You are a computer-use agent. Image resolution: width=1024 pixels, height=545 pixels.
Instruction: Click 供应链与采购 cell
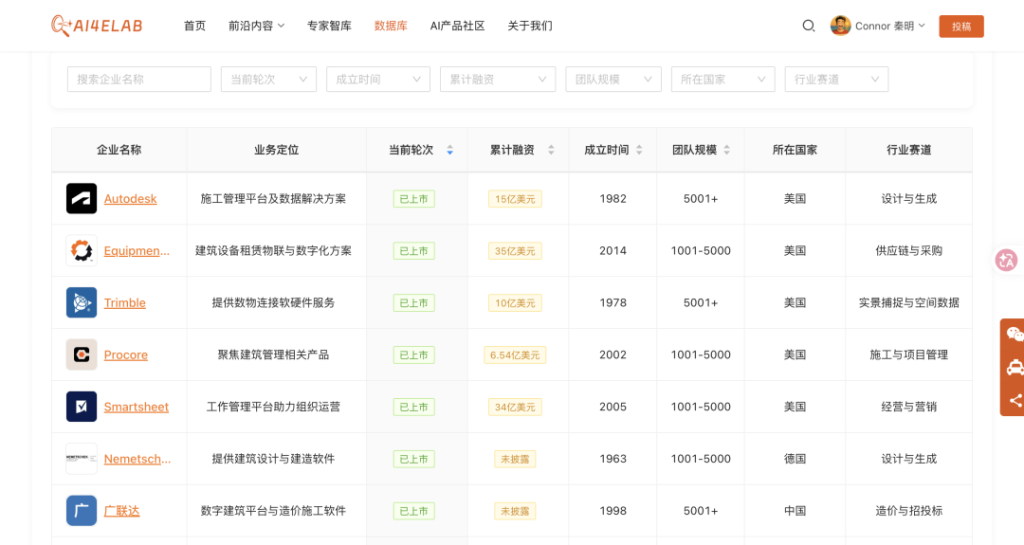[908, 251]
